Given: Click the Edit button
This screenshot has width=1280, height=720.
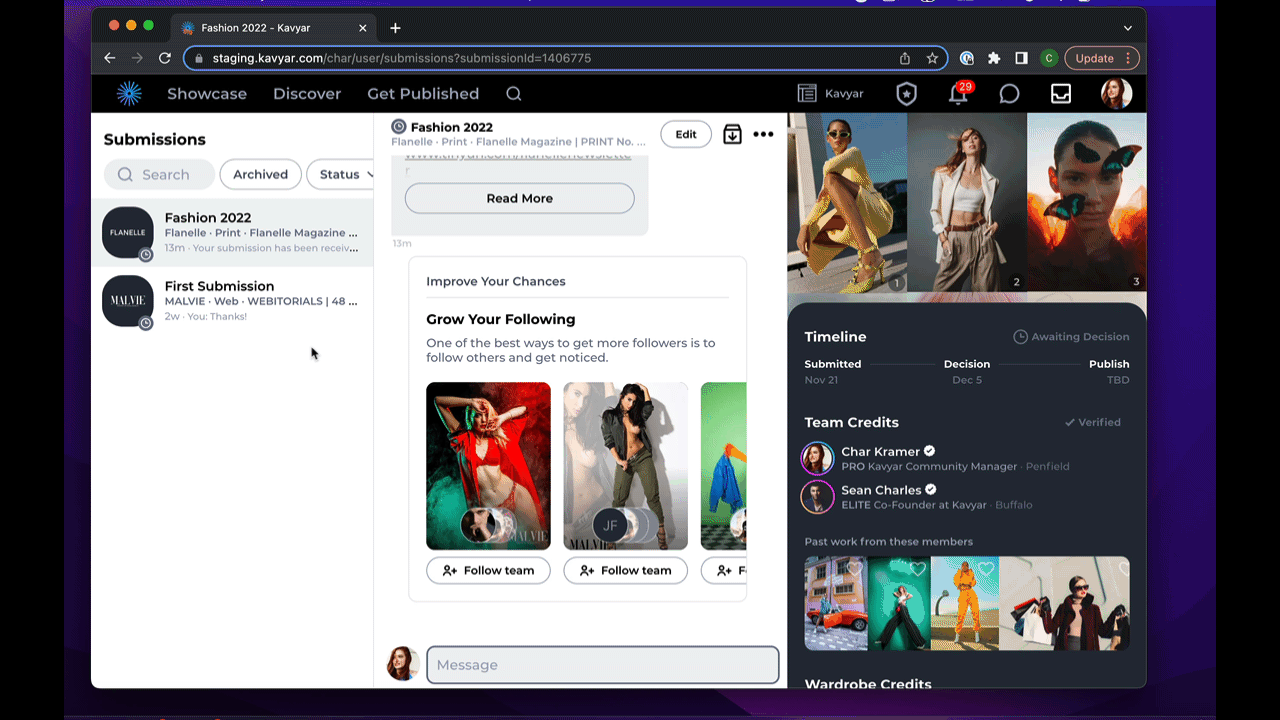Looking at the screenshot, I should (x=686, y=134).
